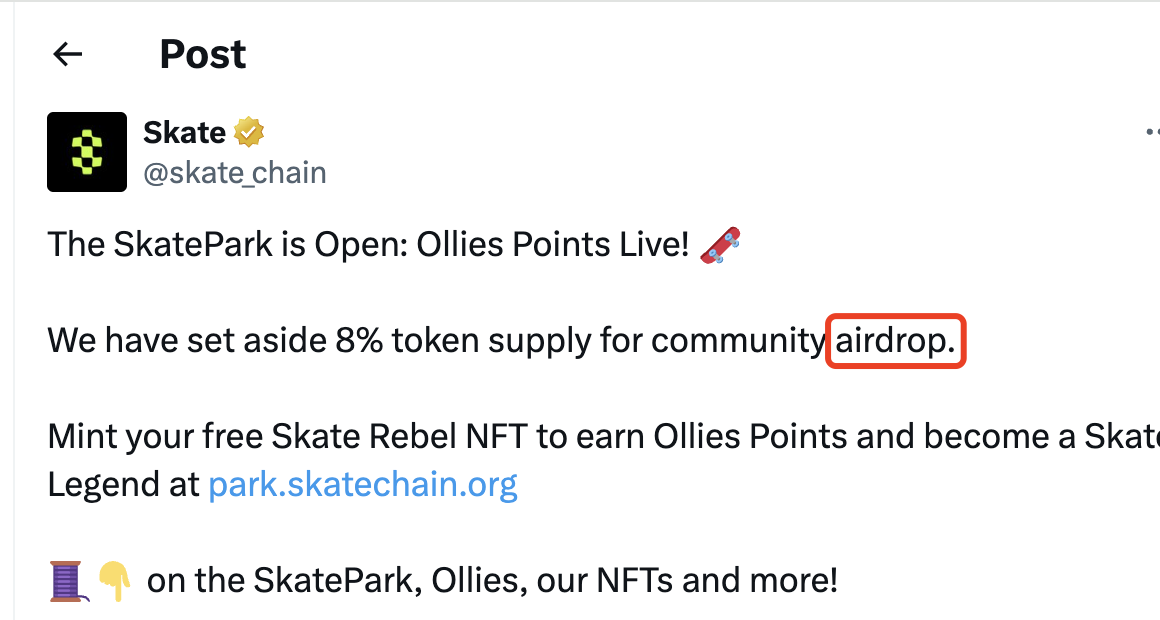Click the highlighted word airdrop
Viewport: 1160px width, 620px height.
tap(895, 341)
